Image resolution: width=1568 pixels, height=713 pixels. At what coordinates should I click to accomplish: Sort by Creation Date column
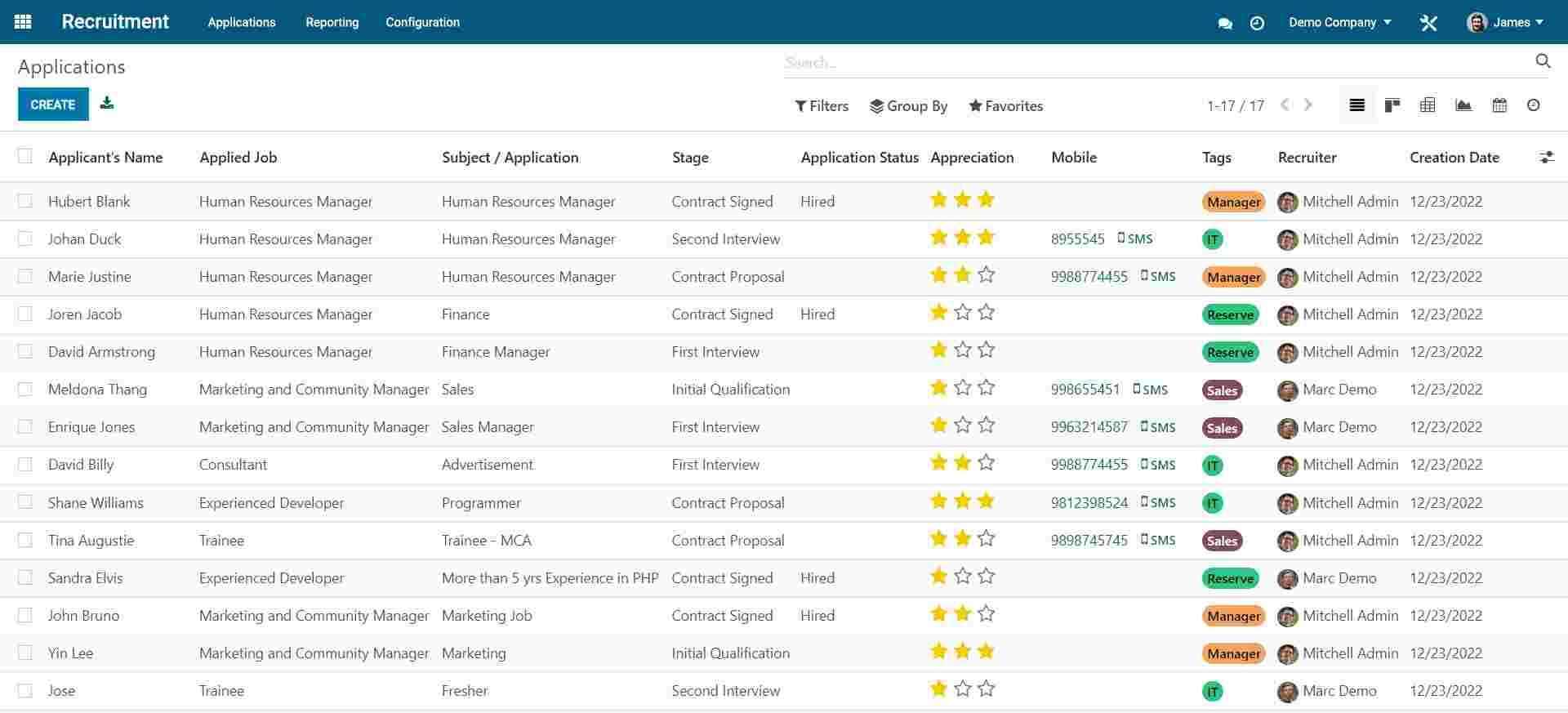[1454, 158]
